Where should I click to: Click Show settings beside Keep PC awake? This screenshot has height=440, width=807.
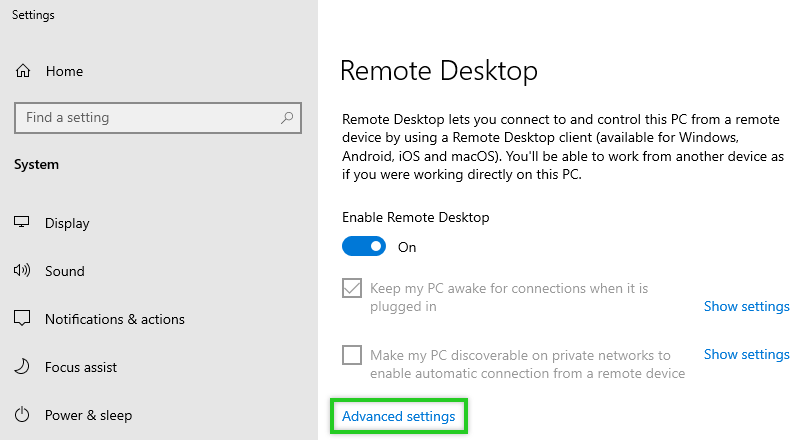click(x=746, y=306)
